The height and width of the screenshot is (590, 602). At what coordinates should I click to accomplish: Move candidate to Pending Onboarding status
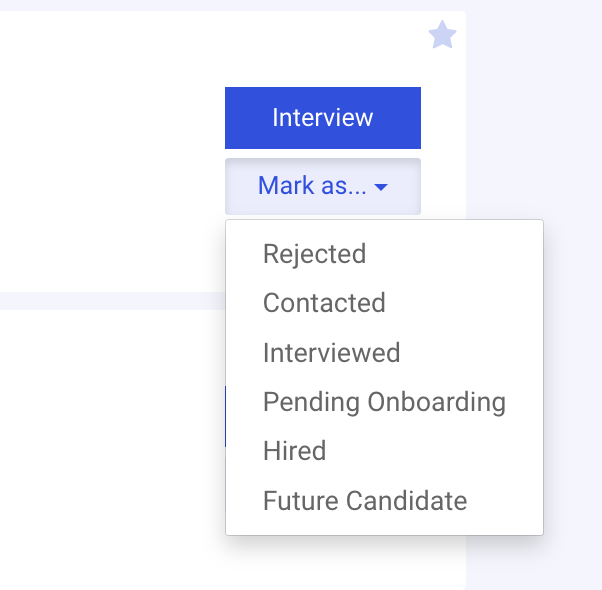click(x=384, y=402)
